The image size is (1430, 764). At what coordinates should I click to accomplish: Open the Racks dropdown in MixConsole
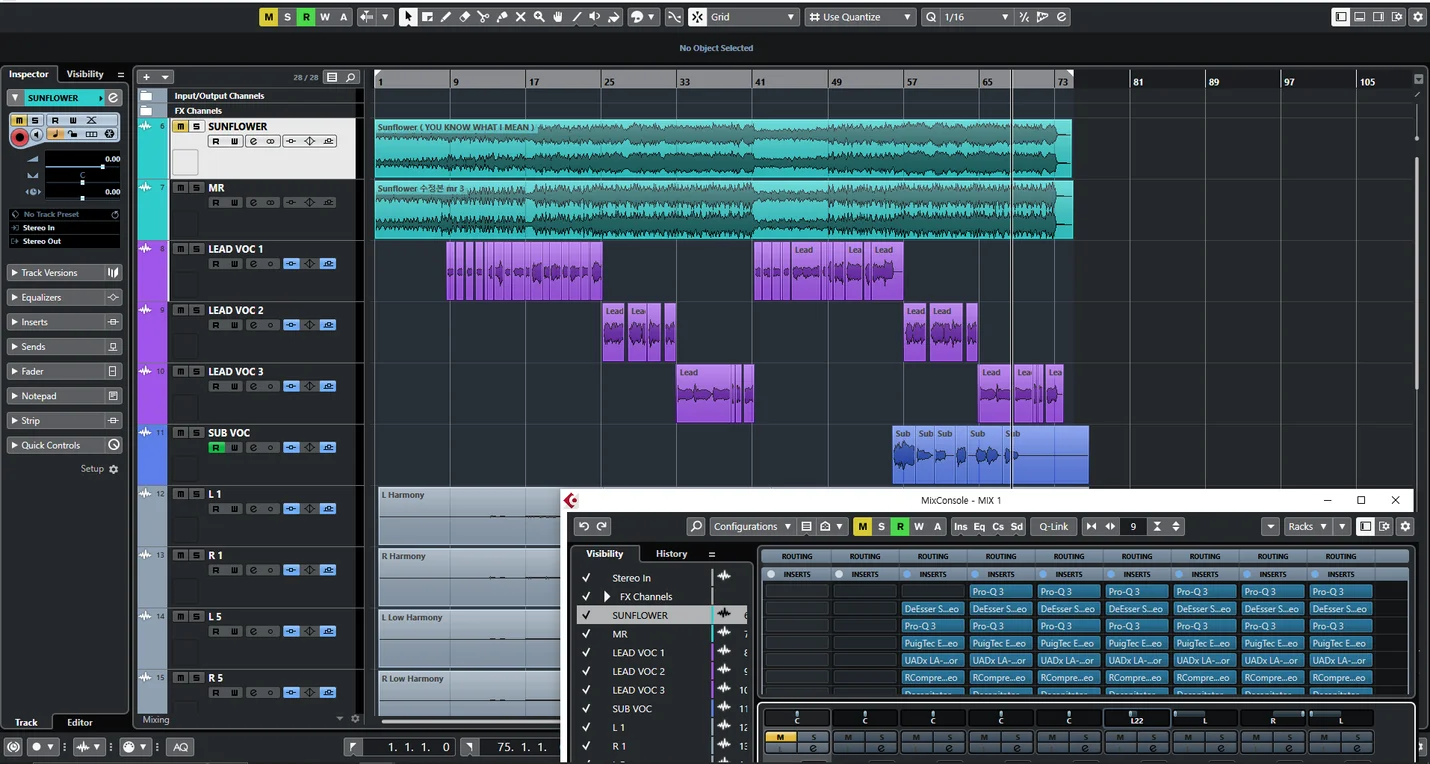(1309, 526)
